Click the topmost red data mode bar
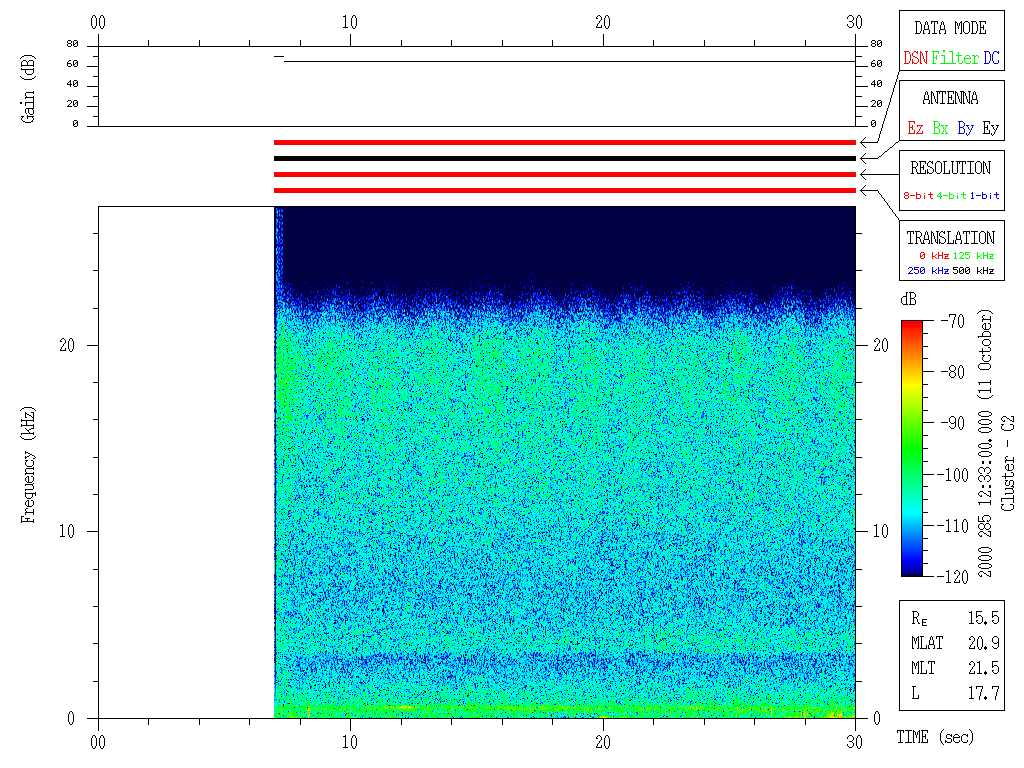The height and width of the screenshot is (768, 1024). [x=565, y=142]
